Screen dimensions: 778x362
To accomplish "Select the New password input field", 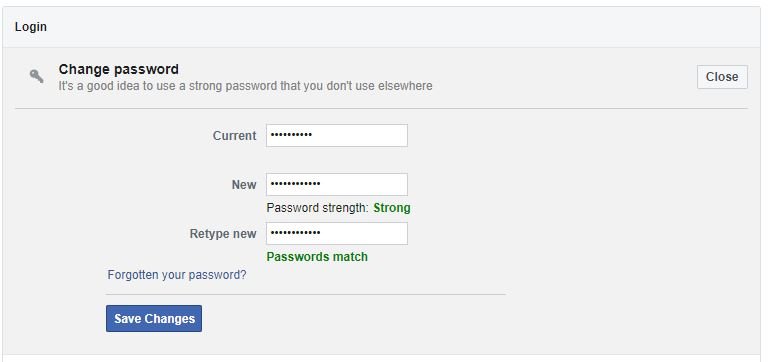I will point(337,184).
